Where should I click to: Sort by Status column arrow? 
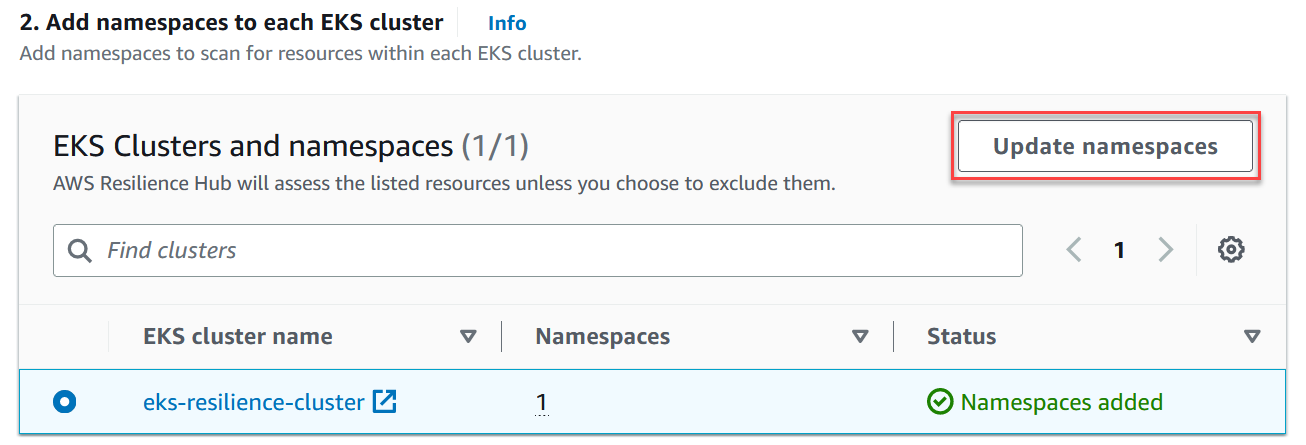pos(1252,337)
